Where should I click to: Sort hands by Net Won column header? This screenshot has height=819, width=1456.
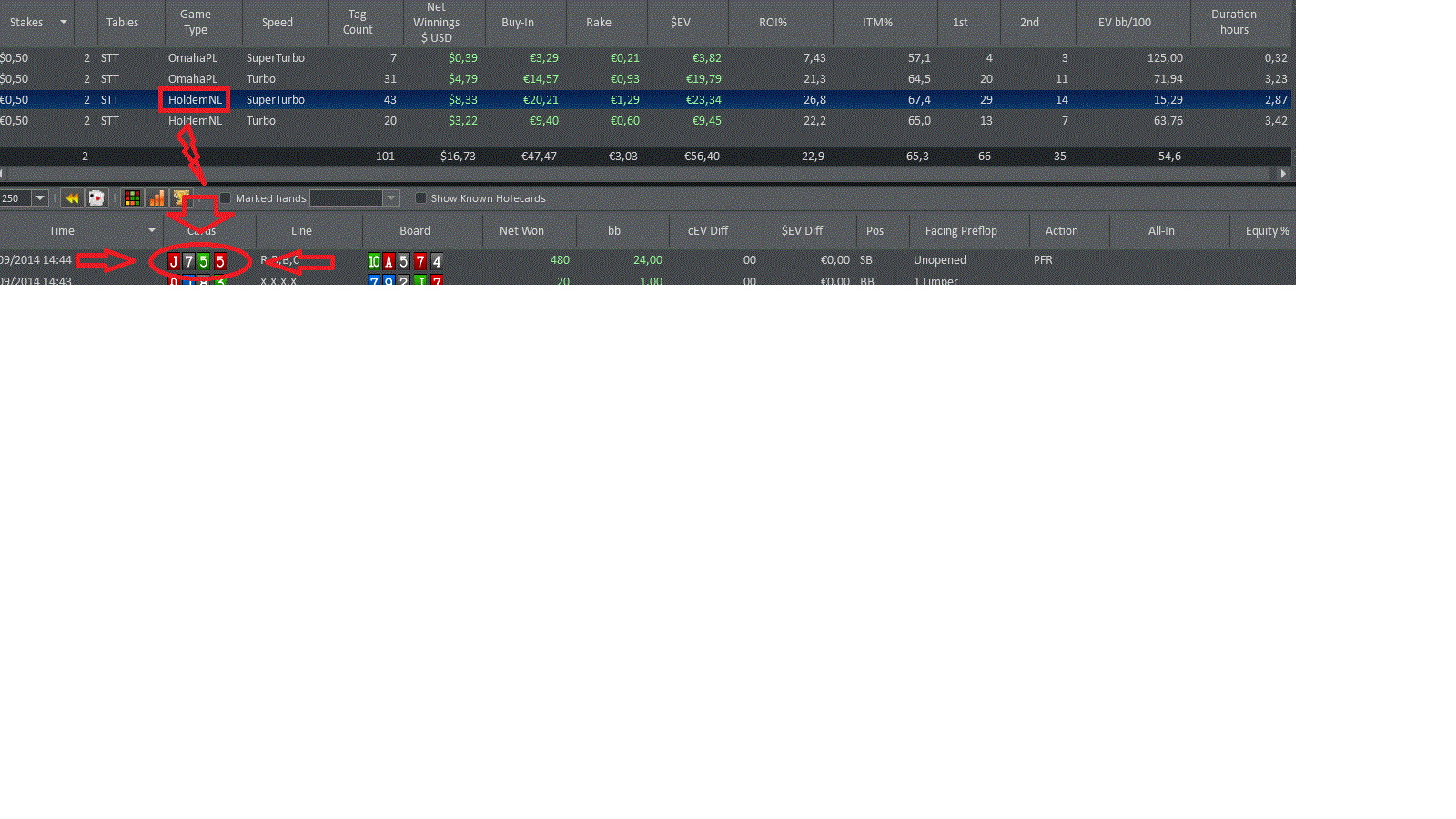[521, 230]
